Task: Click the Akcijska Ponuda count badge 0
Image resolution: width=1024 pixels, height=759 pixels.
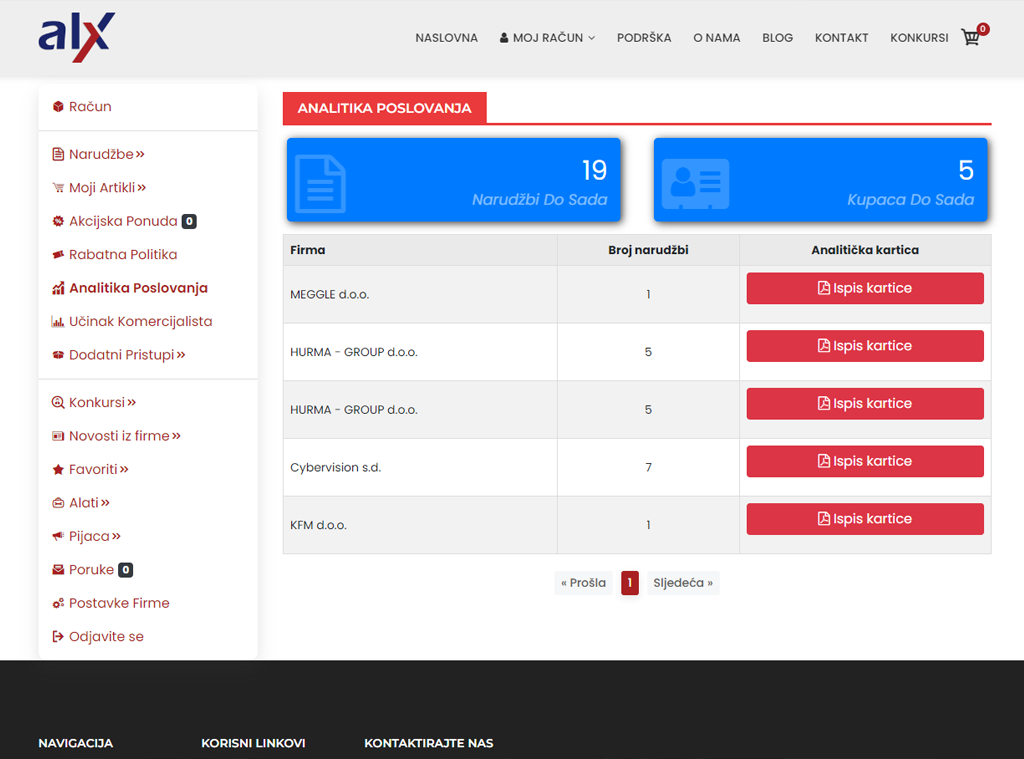Action: click(189, 221)
